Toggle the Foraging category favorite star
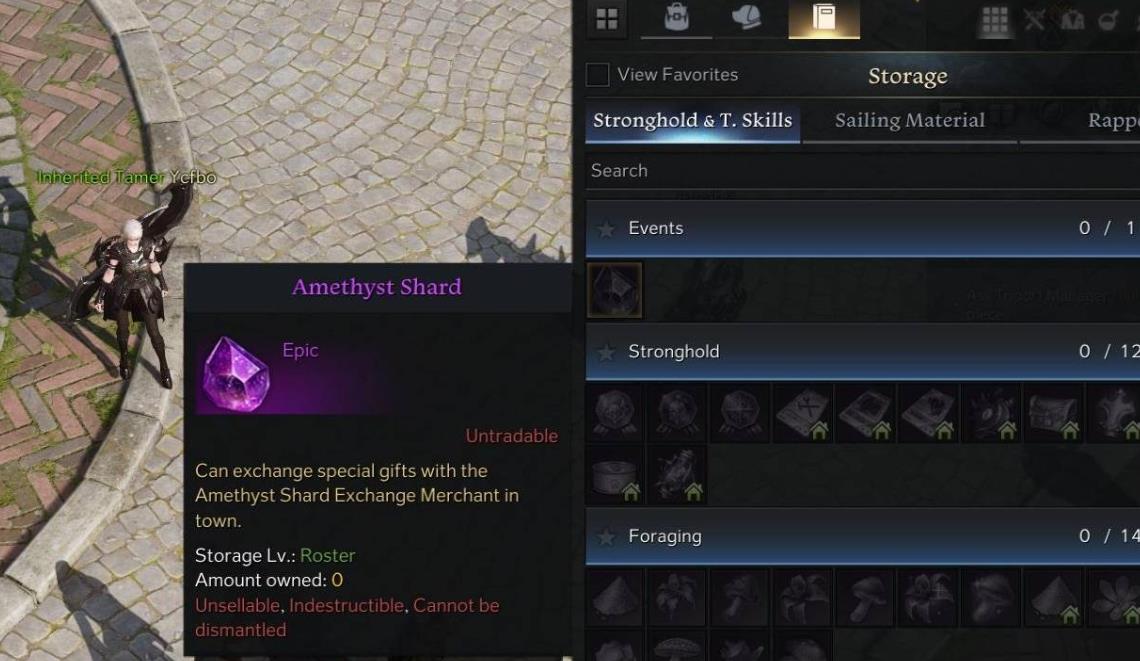Image resolution: width=1140 pixels, height=661 pixels. (606, 537)
